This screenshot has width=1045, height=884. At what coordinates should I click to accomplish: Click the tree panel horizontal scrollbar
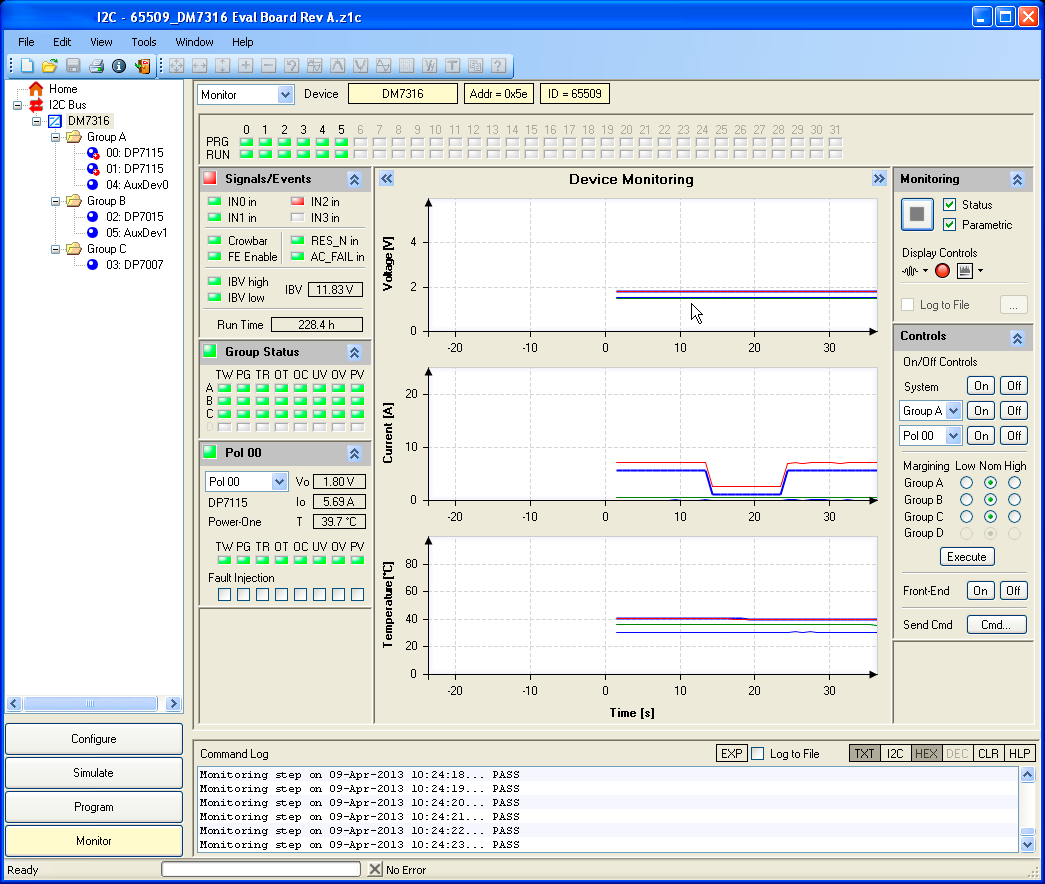(89, 704)
